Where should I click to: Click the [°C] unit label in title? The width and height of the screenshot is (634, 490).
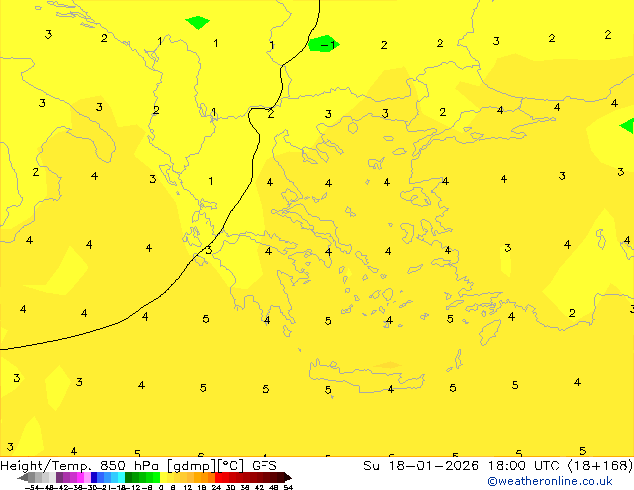pyautogui.click(x=233, y=465)
